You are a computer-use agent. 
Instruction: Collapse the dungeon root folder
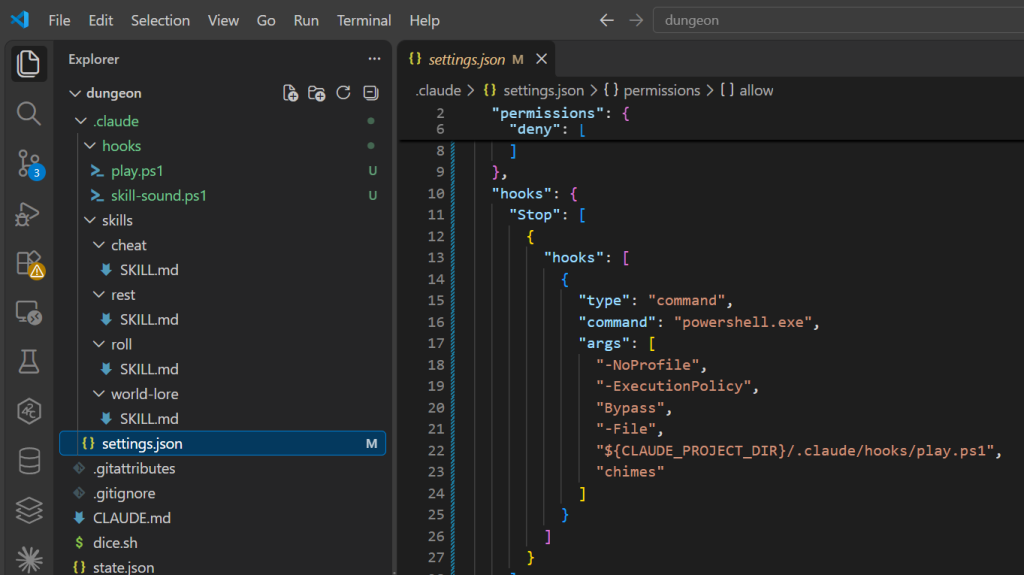(75, 93)
